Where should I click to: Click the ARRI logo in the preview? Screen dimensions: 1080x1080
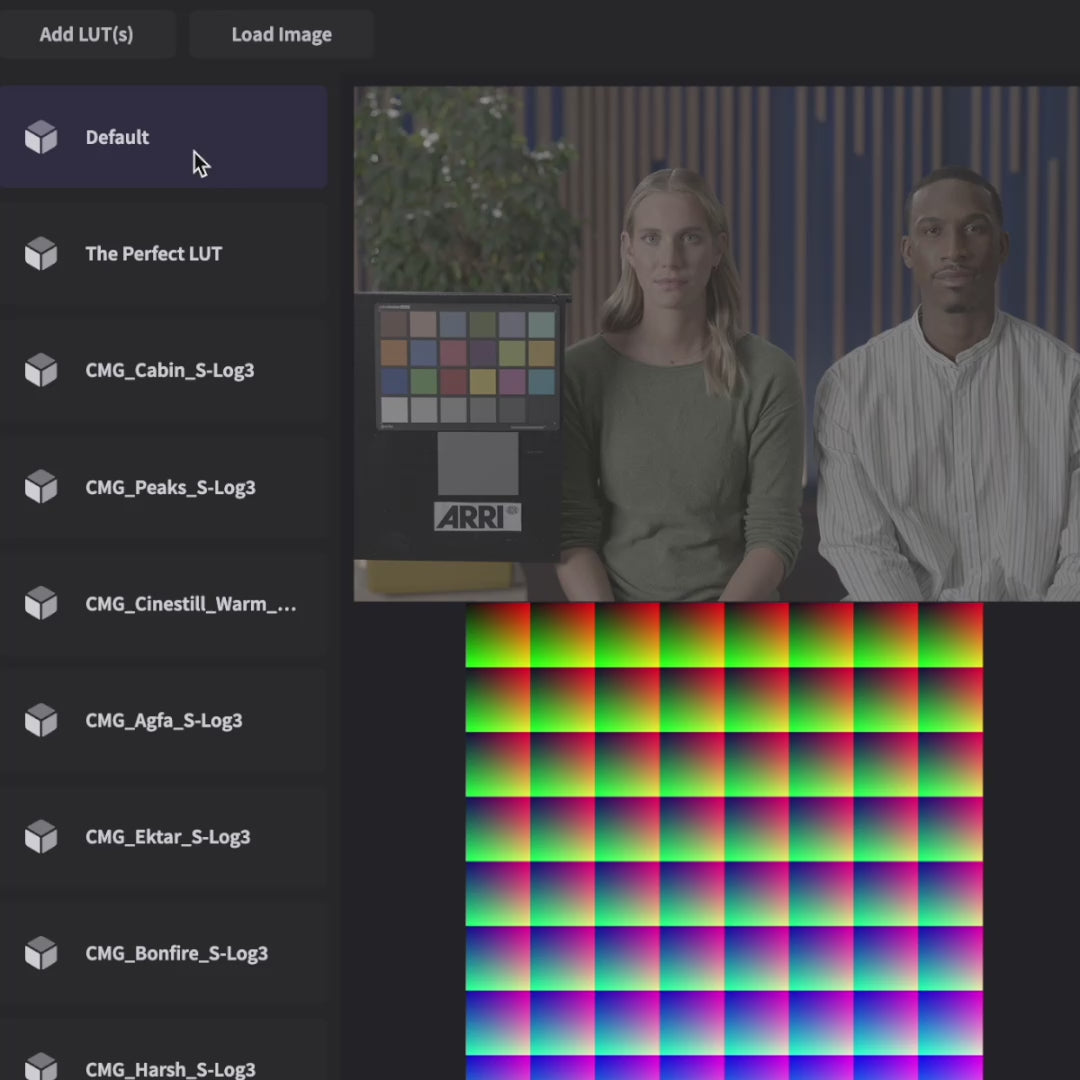click(x=477, y=516)
